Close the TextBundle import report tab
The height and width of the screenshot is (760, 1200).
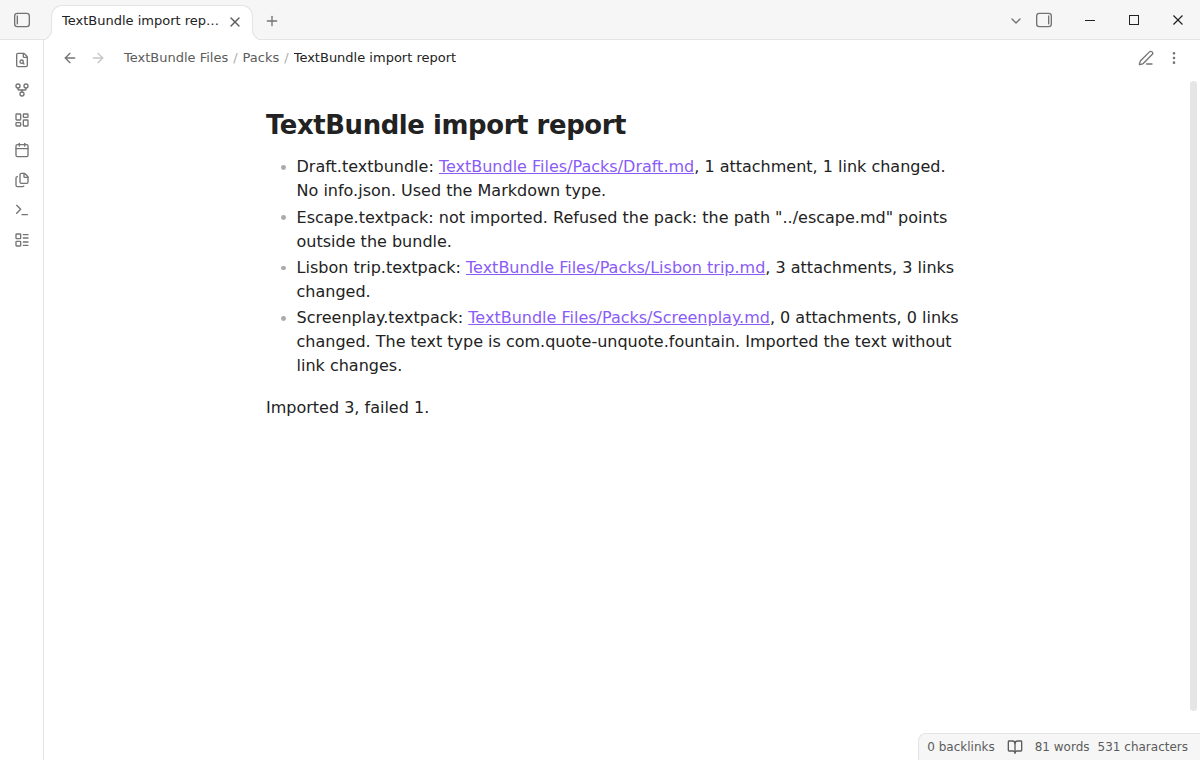235,21
